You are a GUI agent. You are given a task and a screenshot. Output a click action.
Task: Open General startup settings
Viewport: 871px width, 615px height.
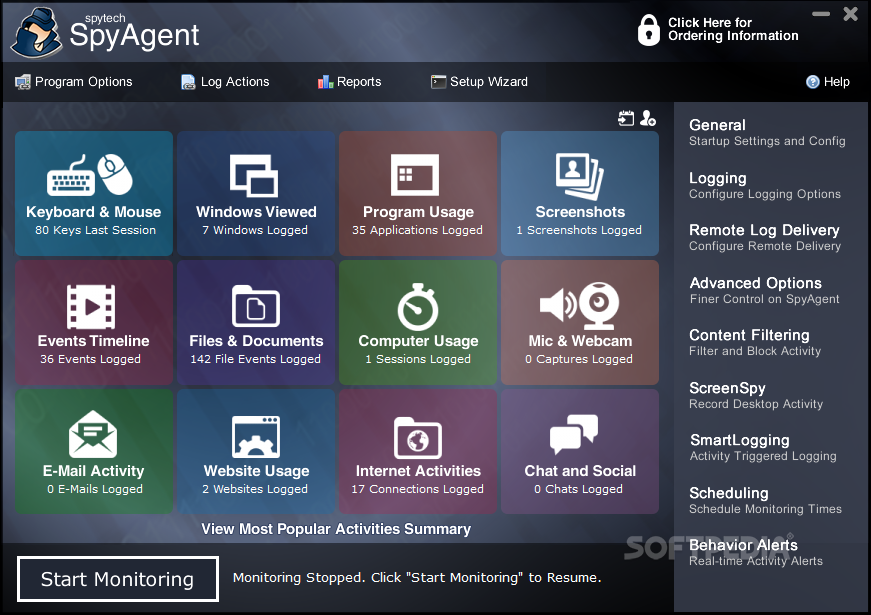click(767, 132)
